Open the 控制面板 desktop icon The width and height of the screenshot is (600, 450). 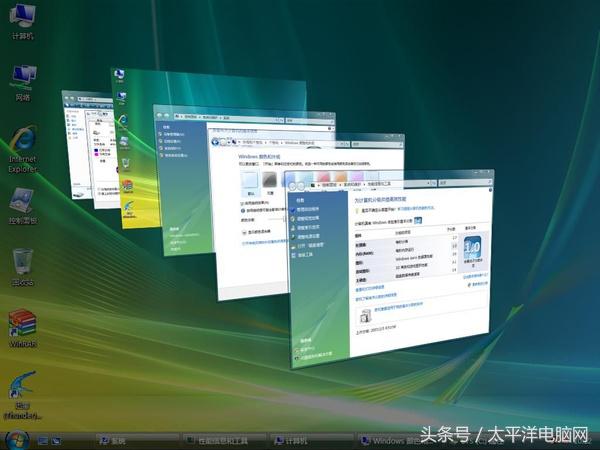click(23, 206)
